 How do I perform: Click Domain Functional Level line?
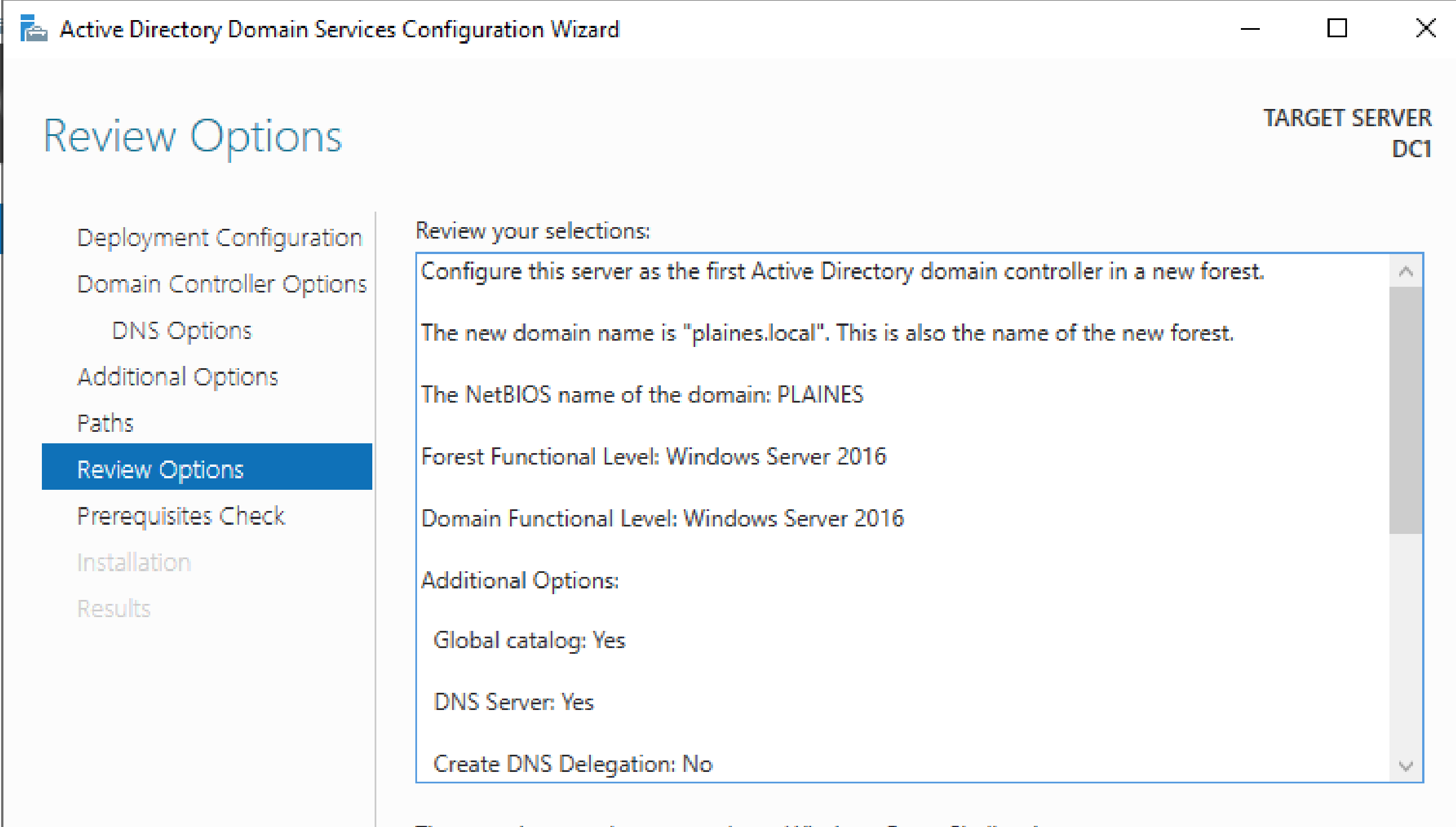[663, 518]
